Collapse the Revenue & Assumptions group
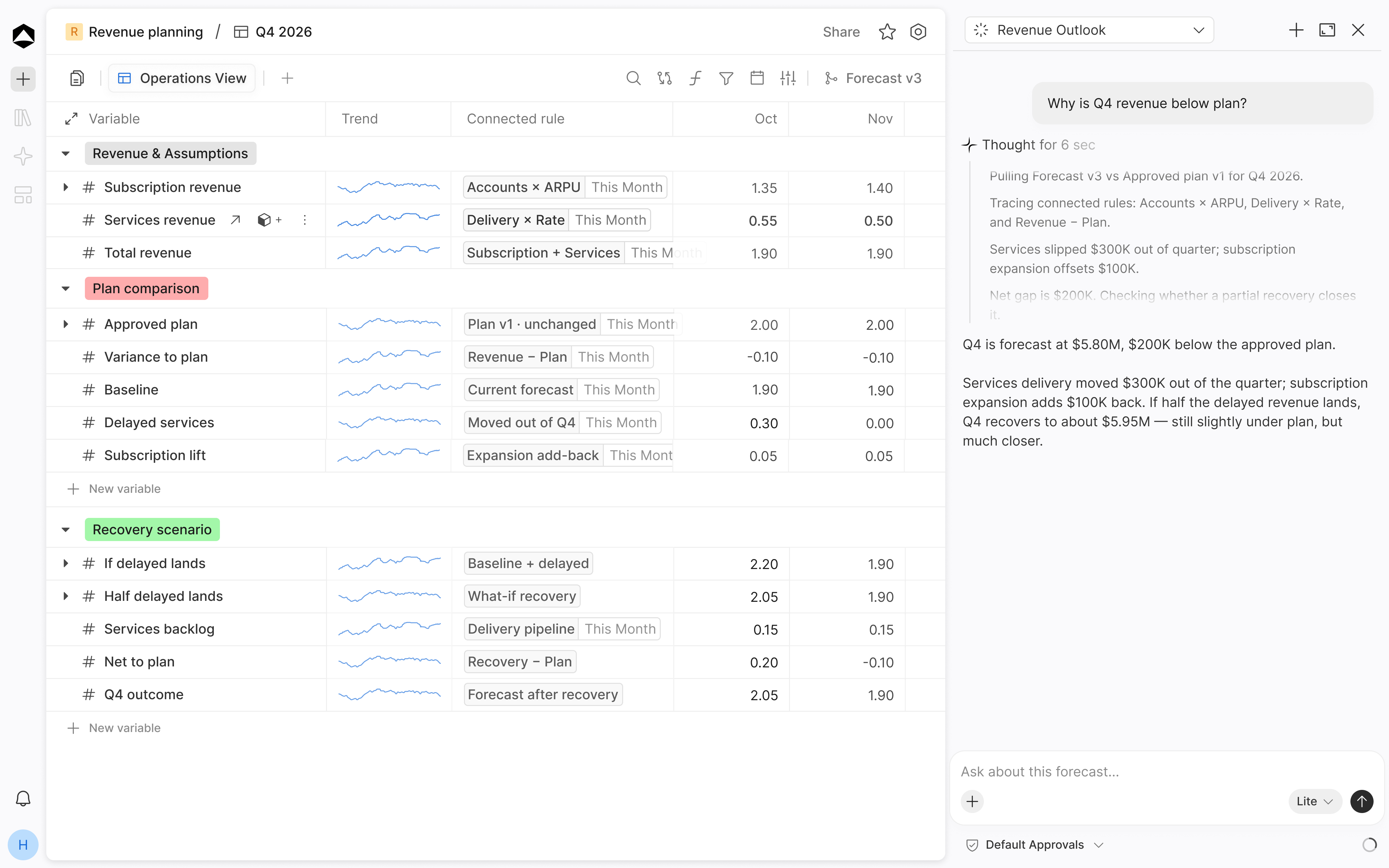 click(66, 153)
